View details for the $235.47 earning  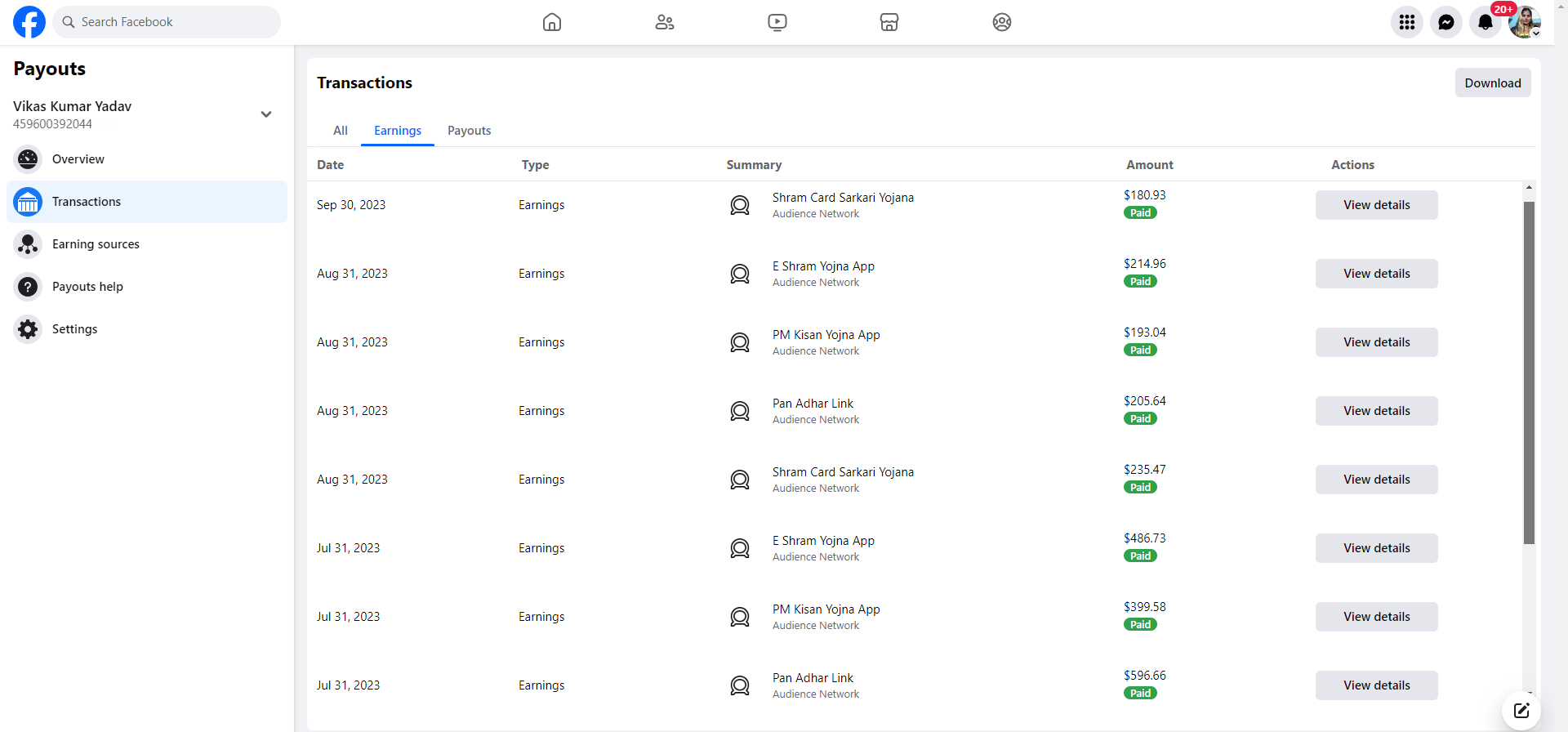1377,480
